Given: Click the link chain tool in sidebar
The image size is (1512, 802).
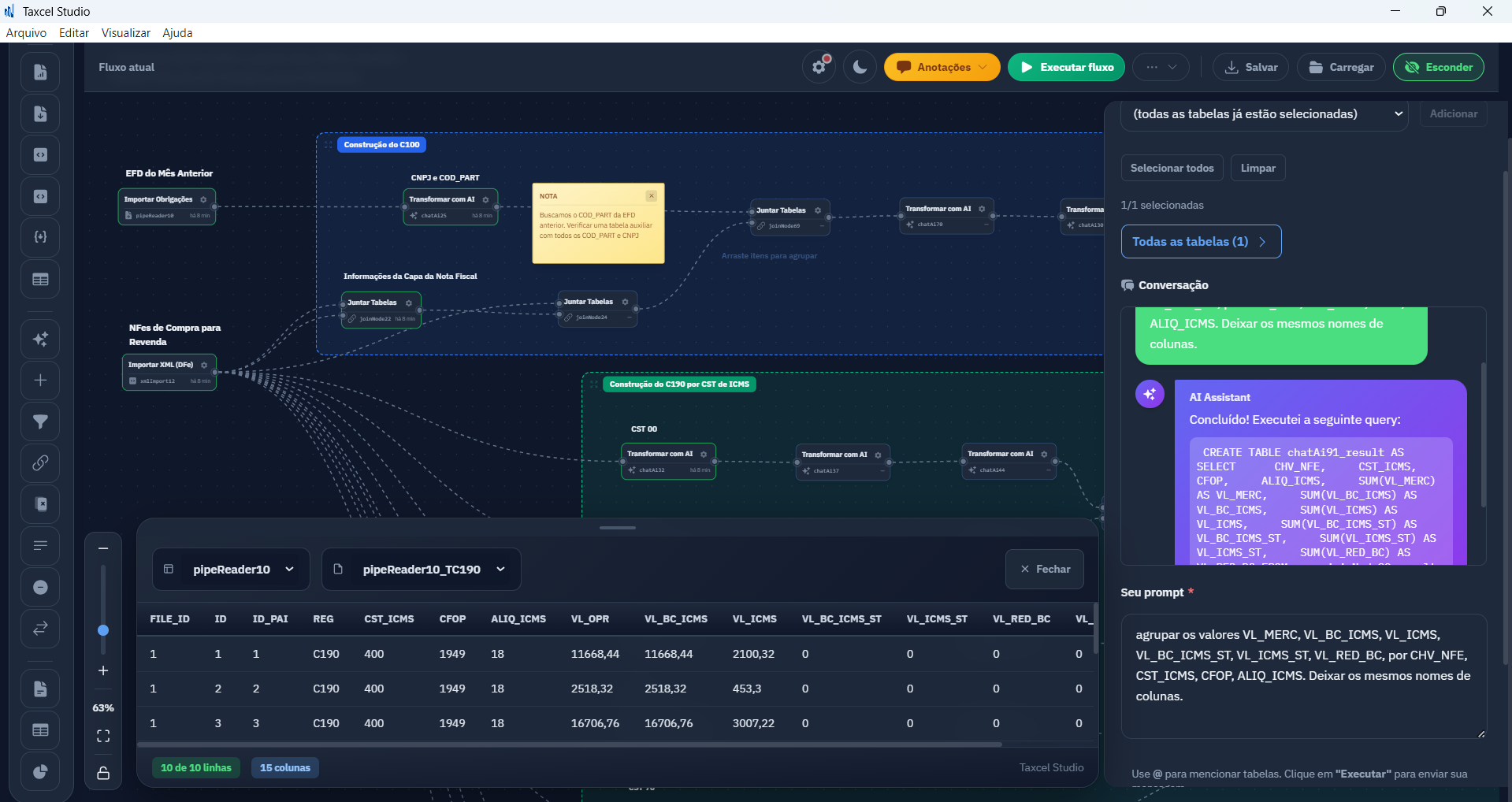Looking at the screenshot, I should [40, 463].
